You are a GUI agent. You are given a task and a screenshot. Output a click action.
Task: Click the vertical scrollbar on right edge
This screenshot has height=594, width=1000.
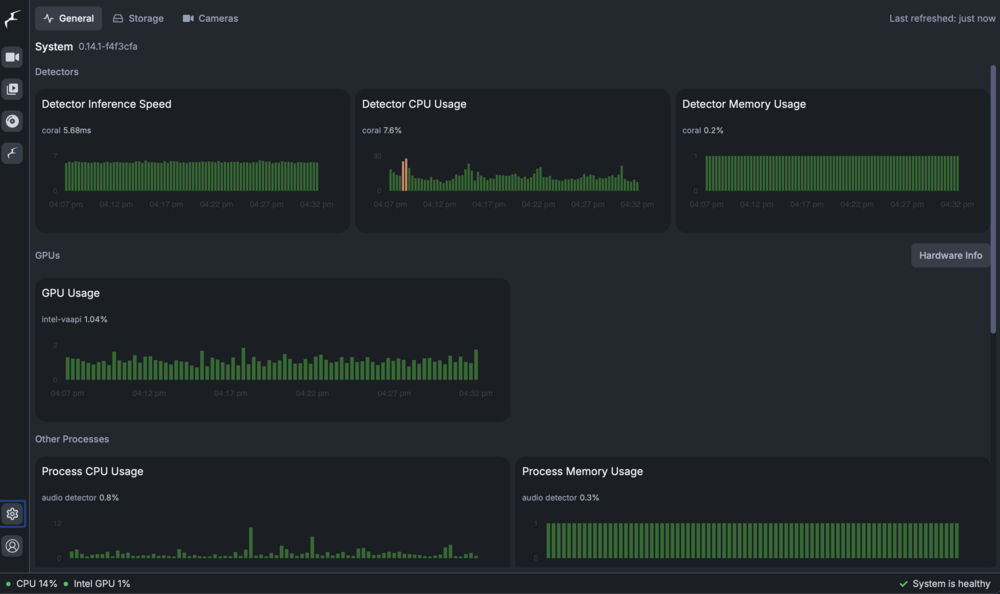tap(993, 198)
